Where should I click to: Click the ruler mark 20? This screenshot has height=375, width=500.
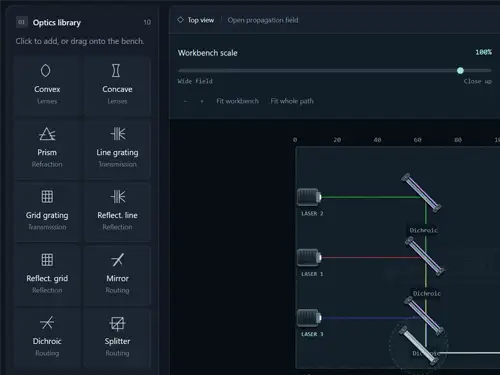[337, 140]
